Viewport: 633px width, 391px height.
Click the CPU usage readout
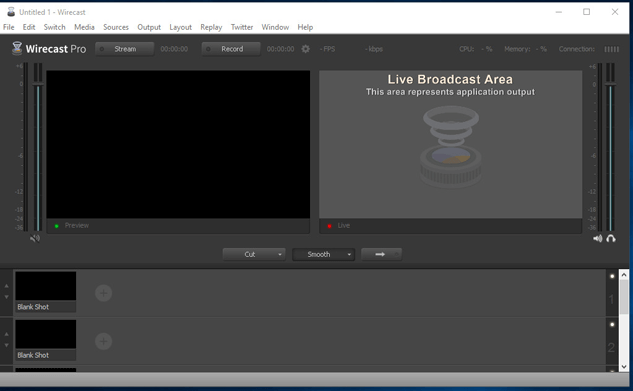[476, 49]
